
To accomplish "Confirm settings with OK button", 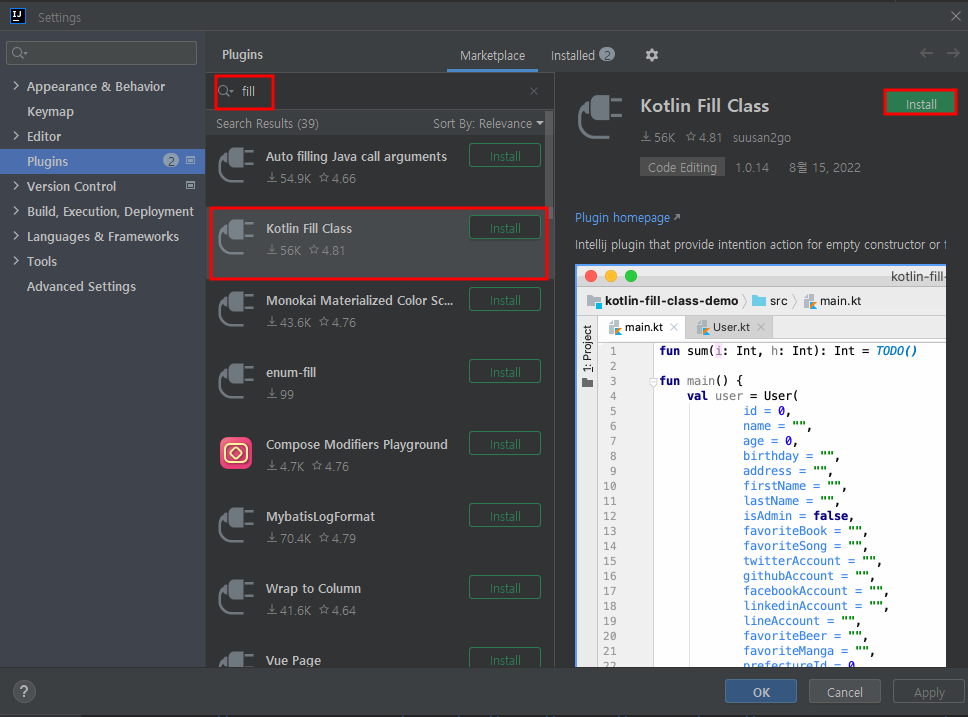I will click(x=761, y=692).
